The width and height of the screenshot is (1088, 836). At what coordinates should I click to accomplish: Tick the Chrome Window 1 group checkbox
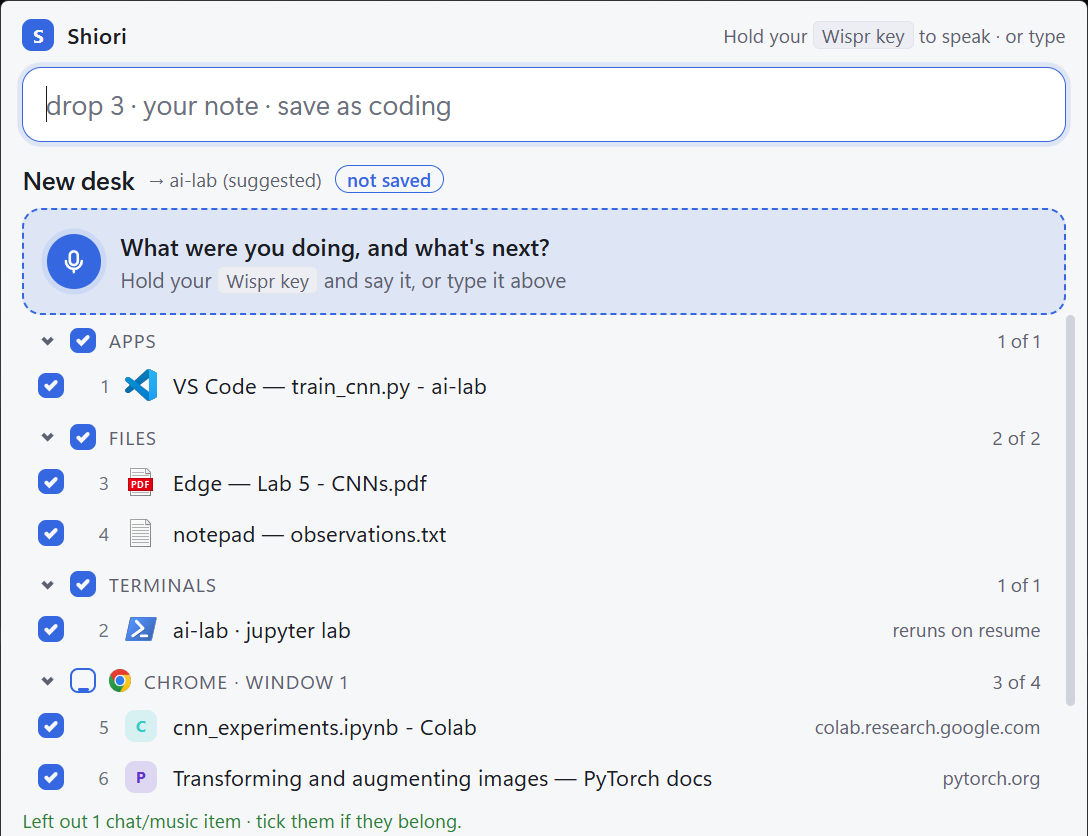[x=83, y=681]
